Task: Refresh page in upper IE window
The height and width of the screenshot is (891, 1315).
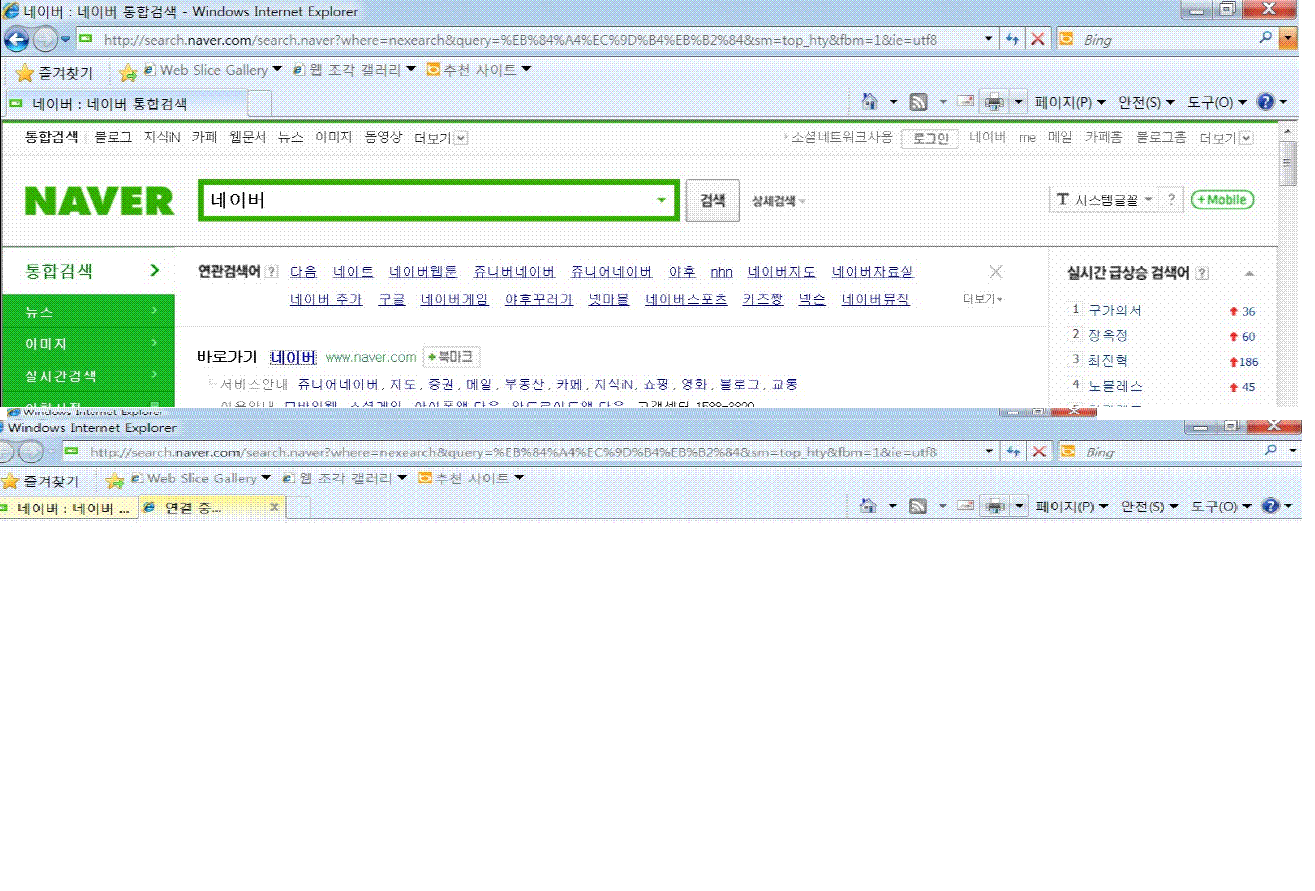Action: (x=1012, y=39)
